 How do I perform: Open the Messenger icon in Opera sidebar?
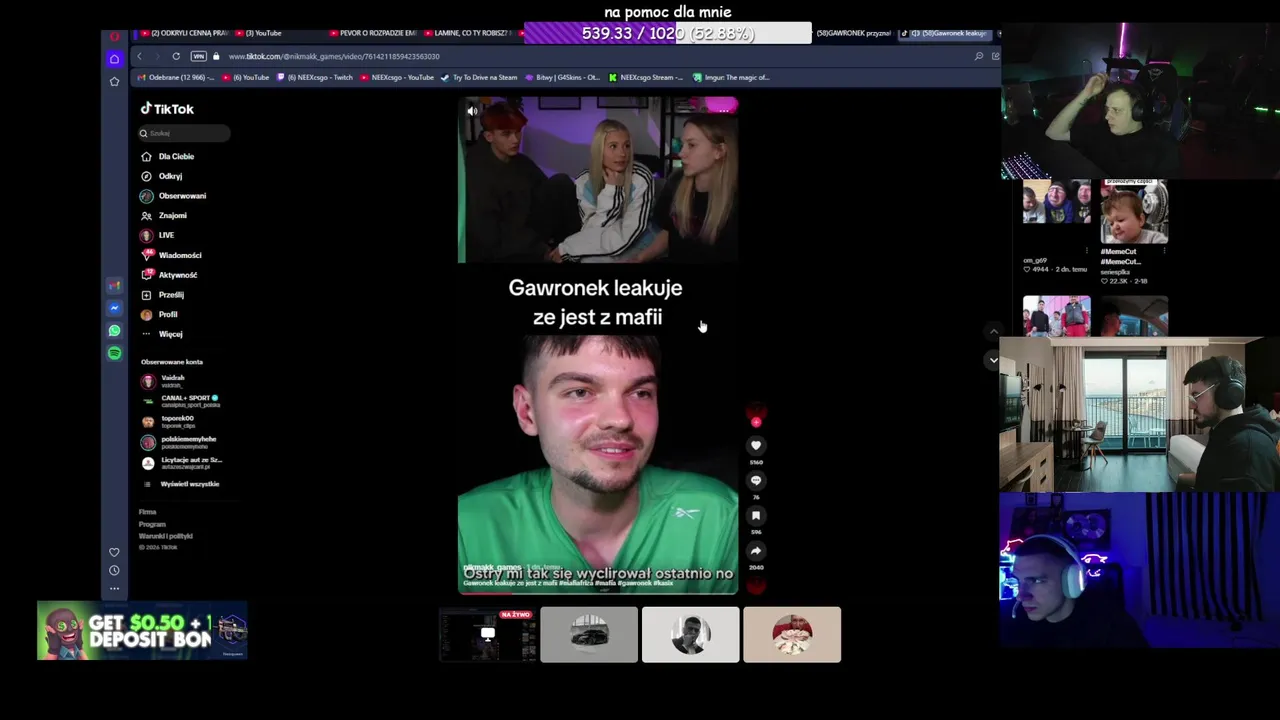(114, 308)
